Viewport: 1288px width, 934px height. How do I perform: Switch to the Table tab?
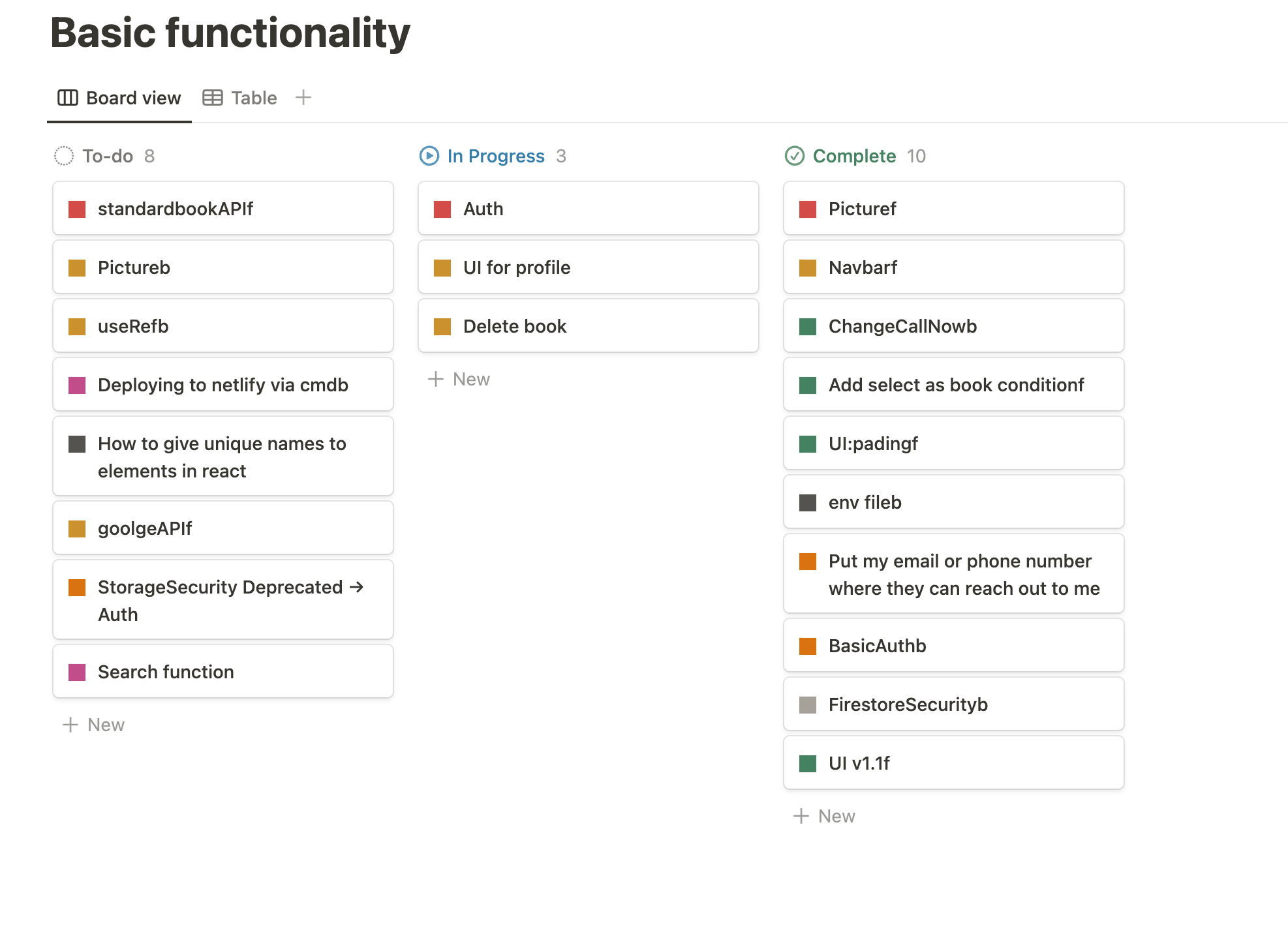(254, 98)
